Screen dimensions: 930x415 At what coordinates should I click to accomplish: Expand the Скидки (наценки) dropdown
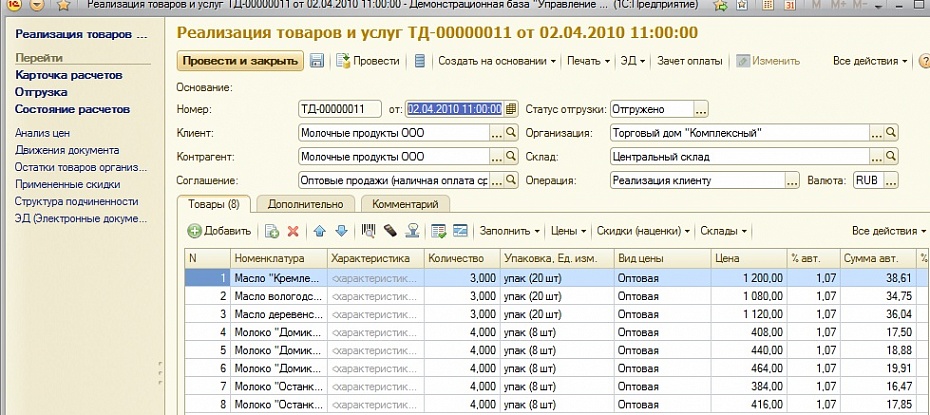pos(642,231)
